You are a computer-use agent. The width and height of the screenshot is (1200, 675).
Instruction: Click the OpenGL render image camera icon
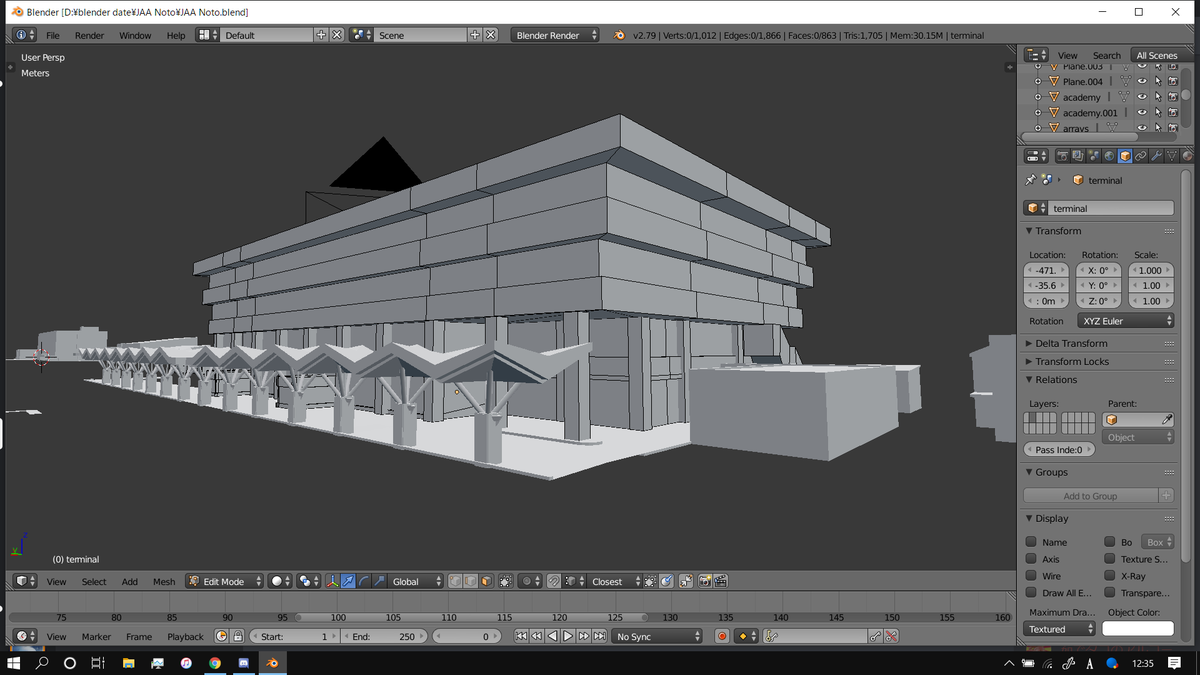pyautogui.click(x=704, y=581)
